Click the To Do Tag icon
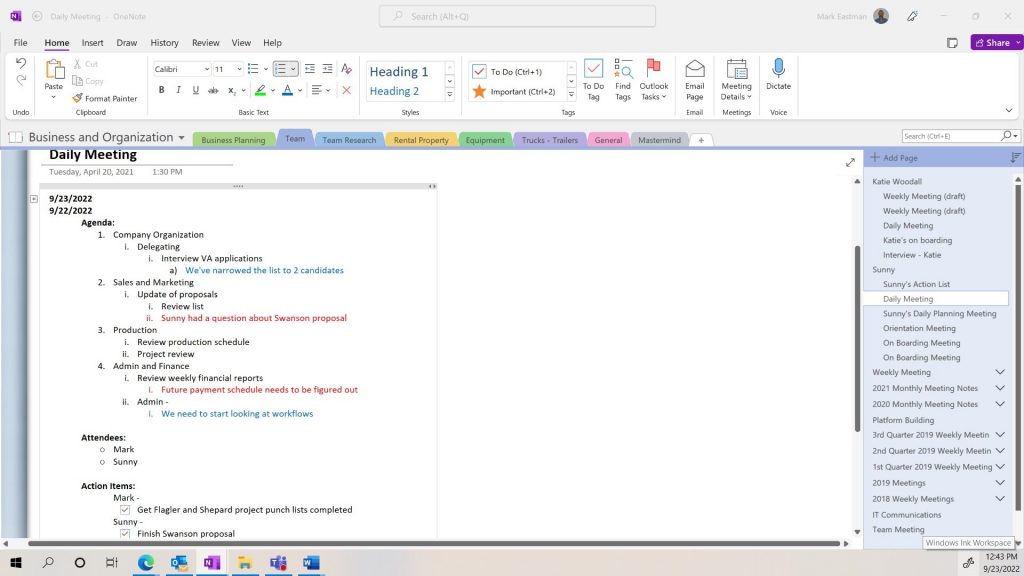The height and width of the screenshot is (576, 1024). (x=593, y=69)
